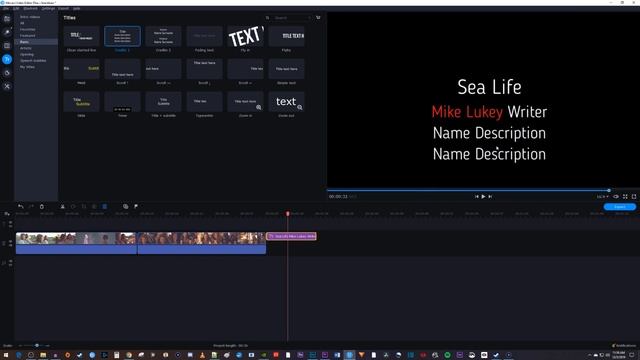Viewport: 640px width, 360px height.
Task: Move the preview playback progress slider handle
Action: click(x=609, y=190)
